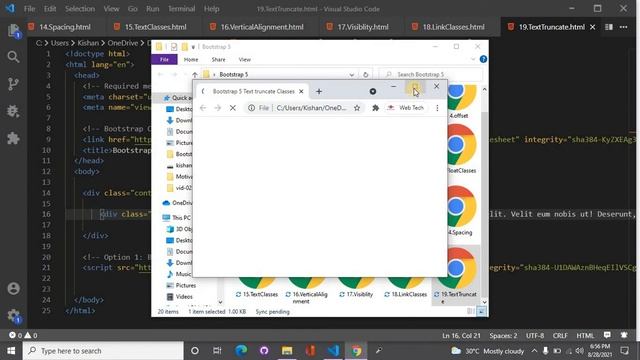Screen dimensions: 640x360
Task: Select 17.Visiblity file in Explorer
Action: tap(357, 287)
